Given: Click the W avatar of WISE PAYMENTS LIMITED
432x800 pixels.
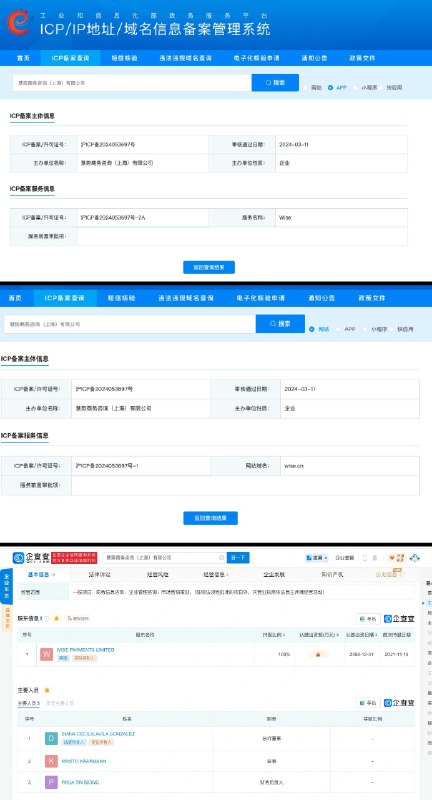Looking at the screenshot, I should click(47, 654).
